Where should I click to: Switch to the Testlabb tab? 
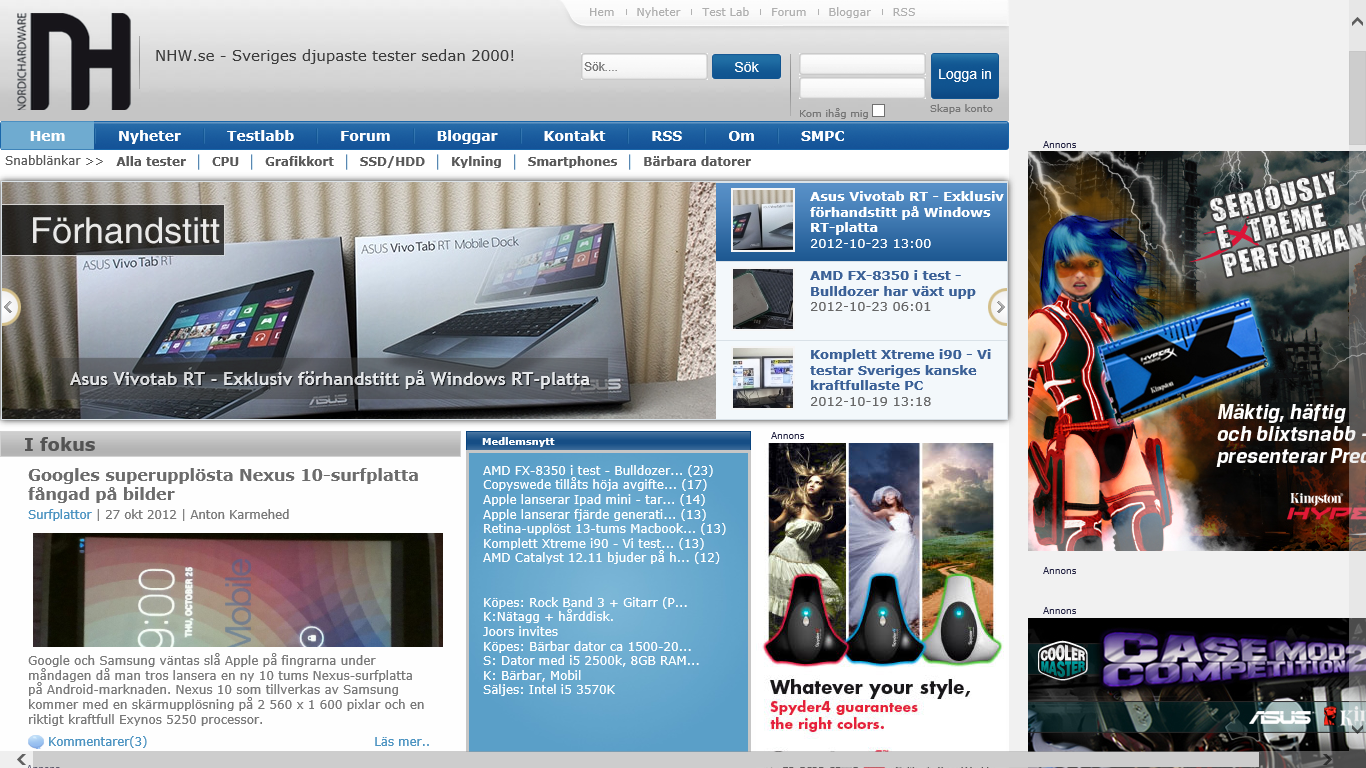tap(261, 135)
